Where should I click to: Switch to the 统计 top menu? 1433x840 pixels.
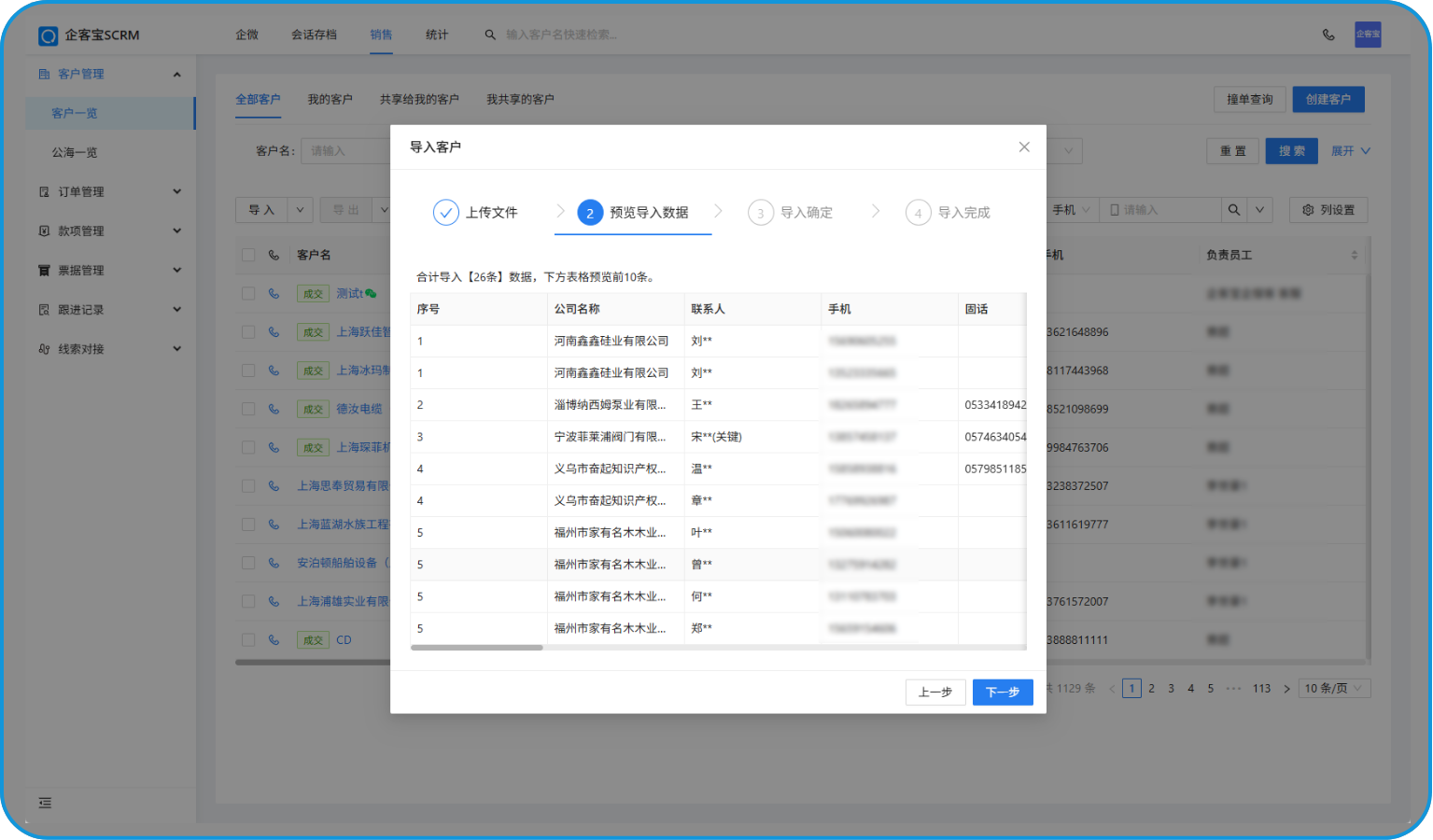tap(437, 35)
